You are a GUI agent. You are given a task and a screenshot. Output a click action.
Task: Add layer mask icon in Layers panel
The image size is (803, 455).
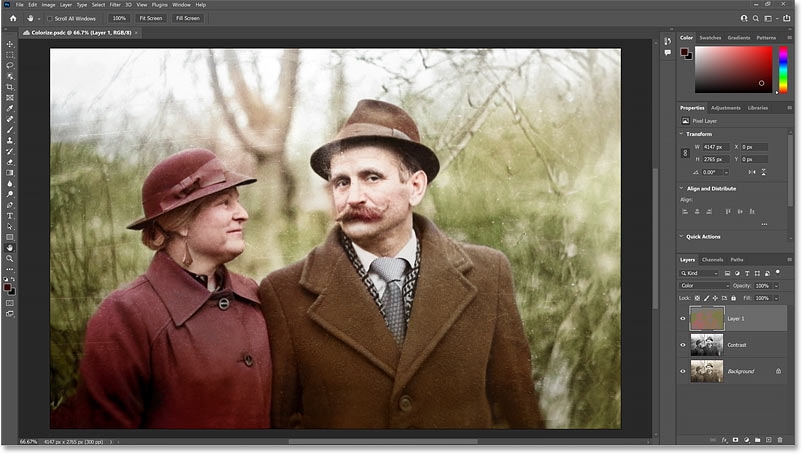[x=735, y=440]
